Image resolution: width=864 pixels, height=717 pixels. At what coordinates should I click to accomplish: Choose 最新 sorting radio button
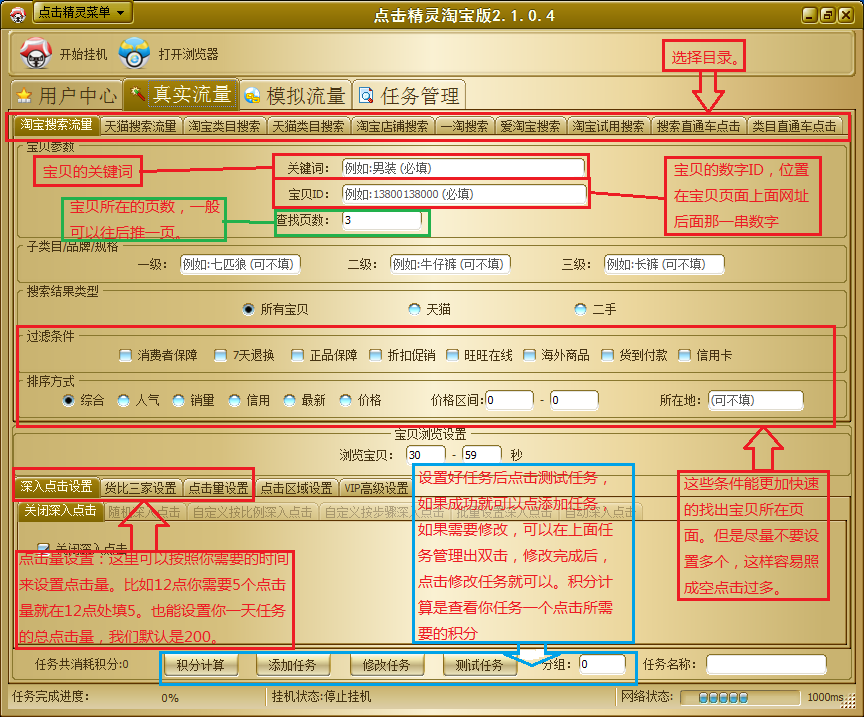click(290, 401)
